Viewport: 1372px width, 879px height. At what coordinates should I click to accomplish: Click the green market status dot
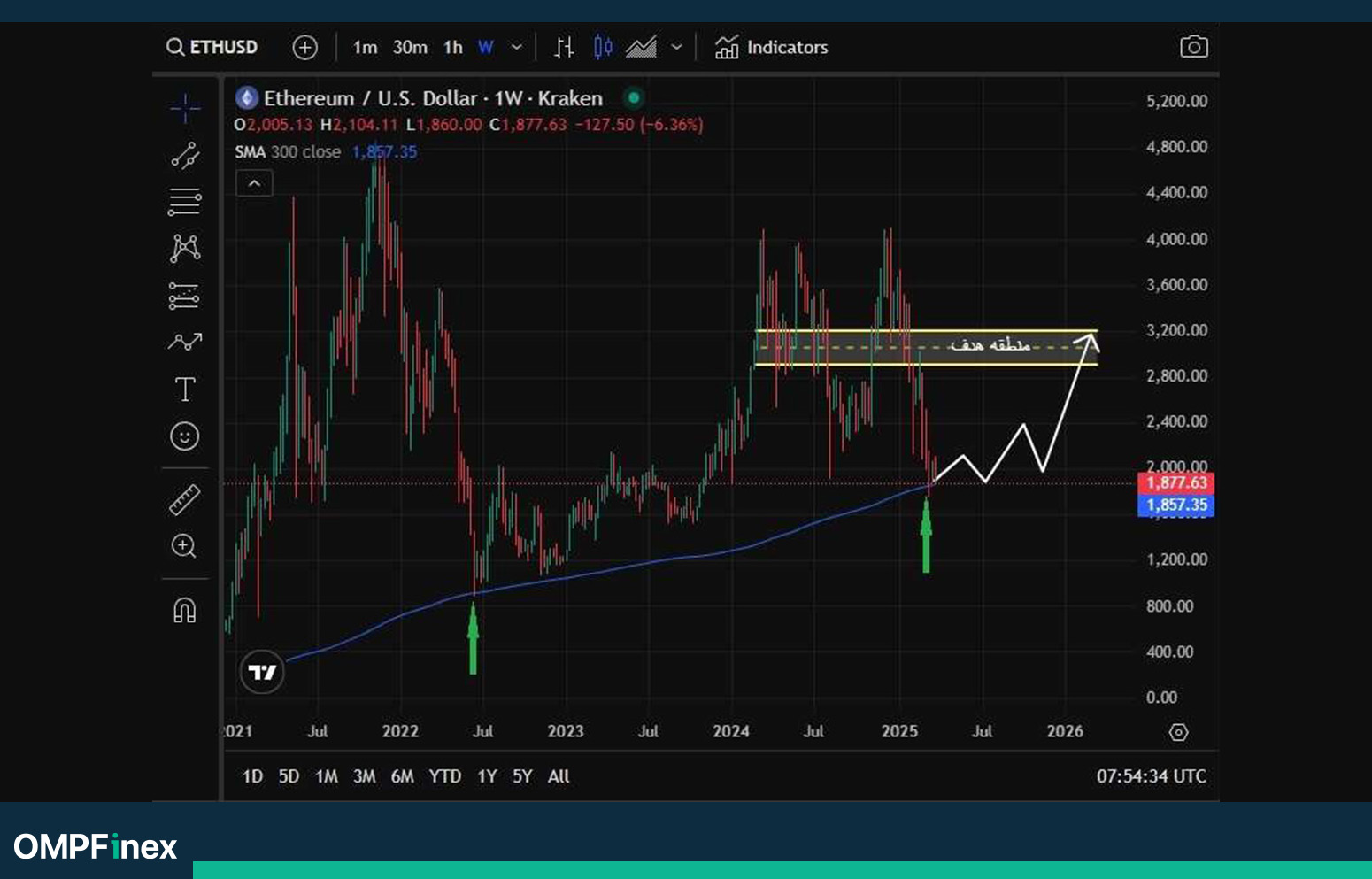(633, 97)
